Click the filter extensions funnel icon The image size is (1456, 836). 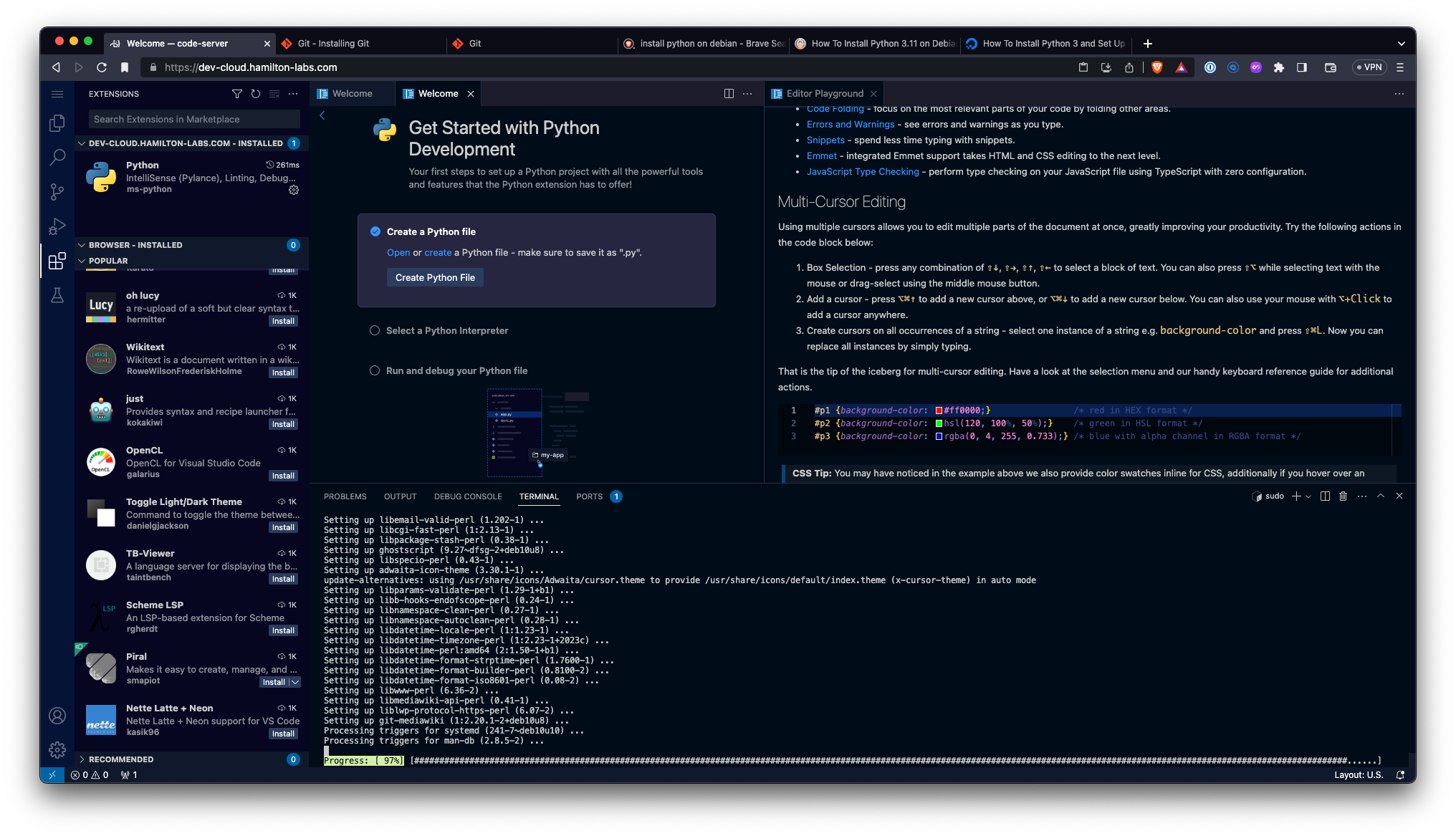pos(237,94)
